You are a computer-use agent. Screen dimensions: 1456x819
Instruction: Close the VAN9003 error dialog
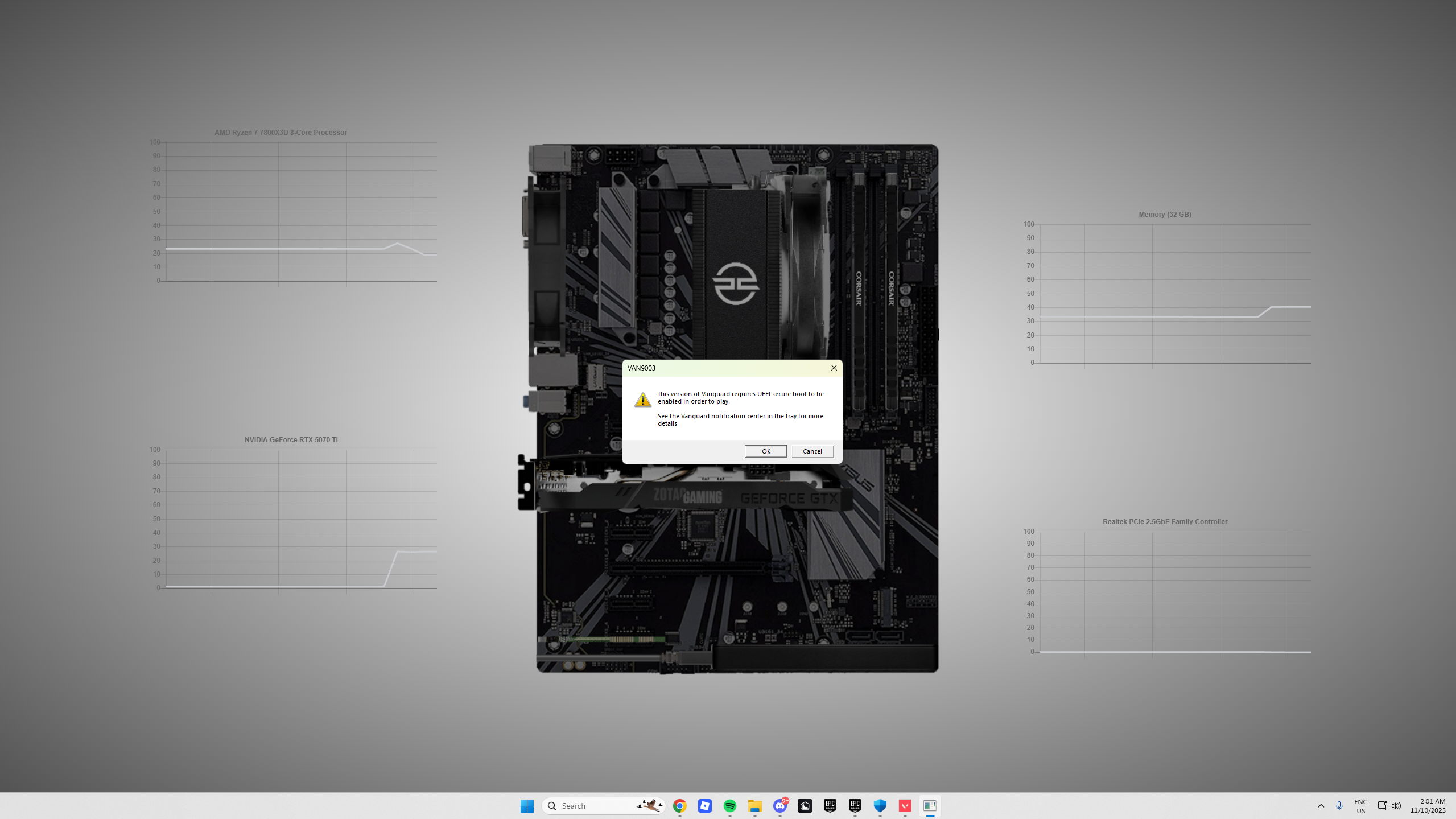pos(834,368)
